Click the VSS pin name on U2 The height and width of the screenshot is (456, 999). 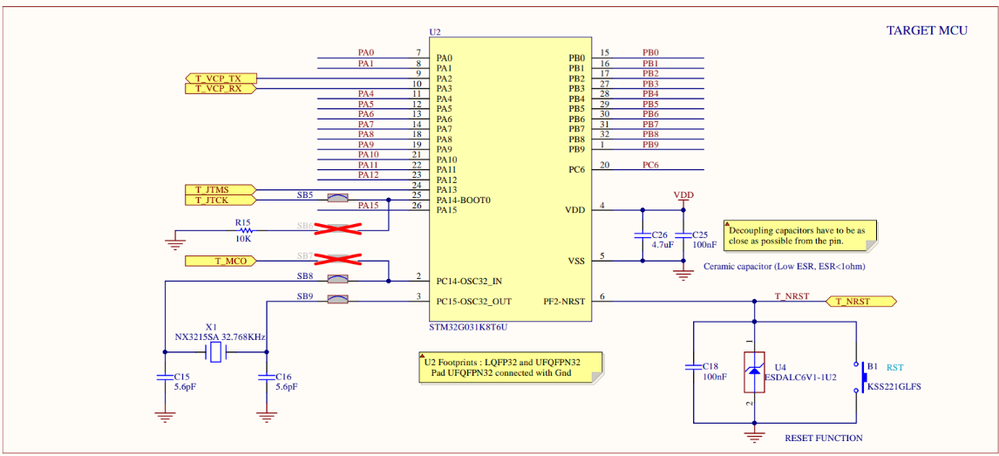(576, 260)
